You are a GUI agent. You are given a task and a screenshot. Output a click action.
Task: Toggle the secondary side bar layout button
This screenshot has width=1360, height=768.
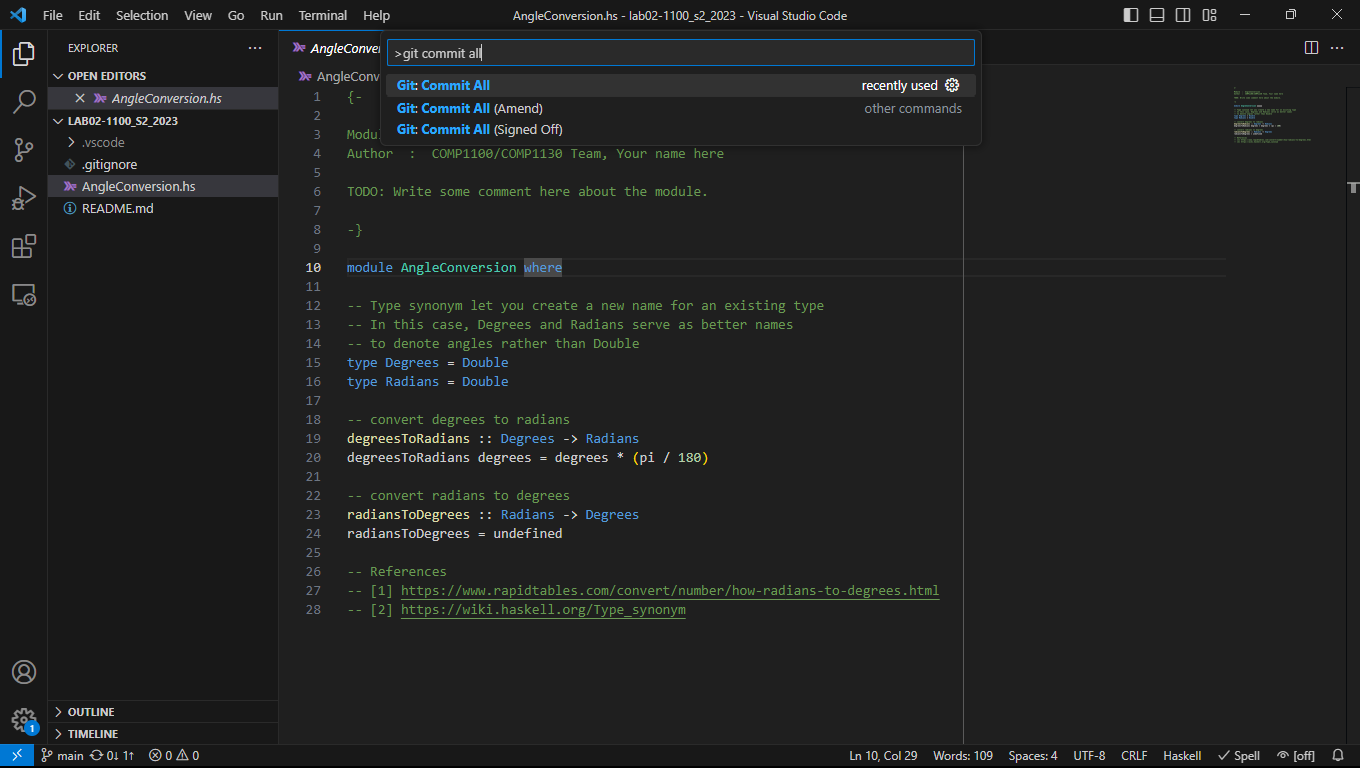coord(1183,15)
